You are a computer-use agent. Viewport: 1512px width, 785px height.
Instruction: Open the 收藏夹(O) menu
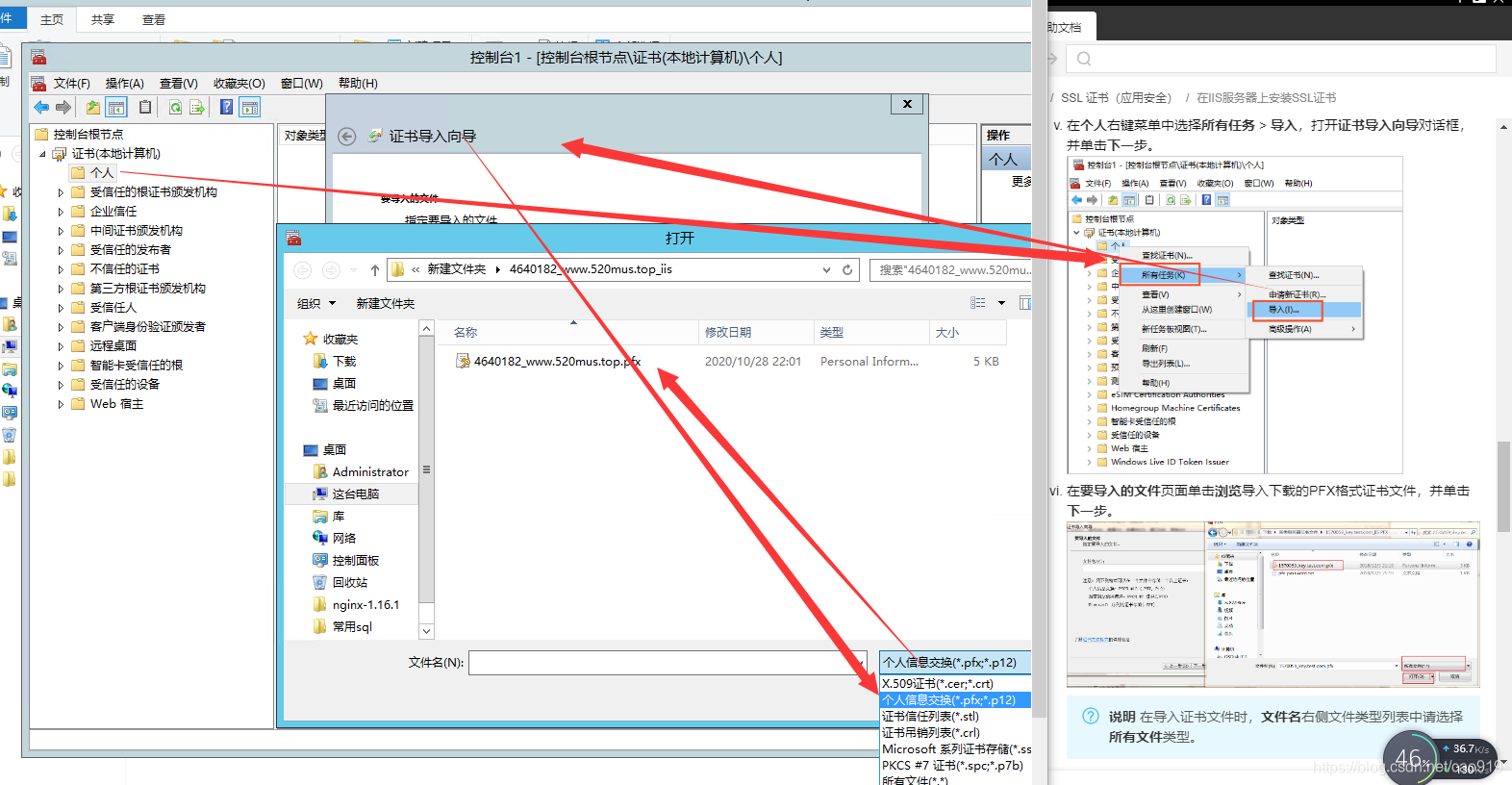pyautogui.click(x=239, y=84)
